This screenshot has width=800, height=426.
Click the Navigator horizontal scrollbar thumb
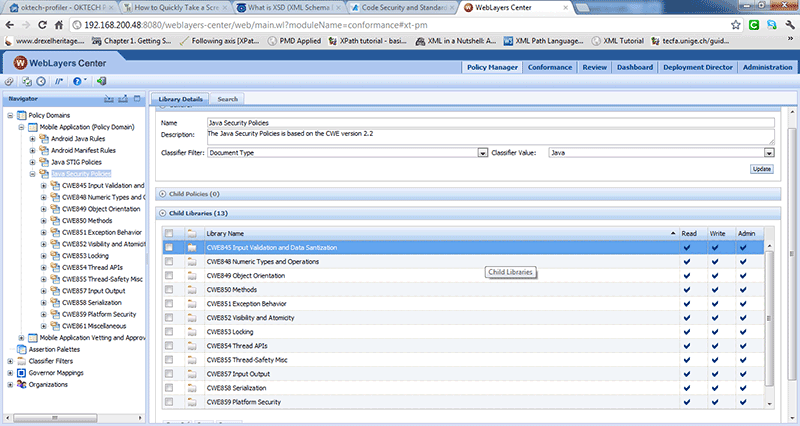coord(55,418)
